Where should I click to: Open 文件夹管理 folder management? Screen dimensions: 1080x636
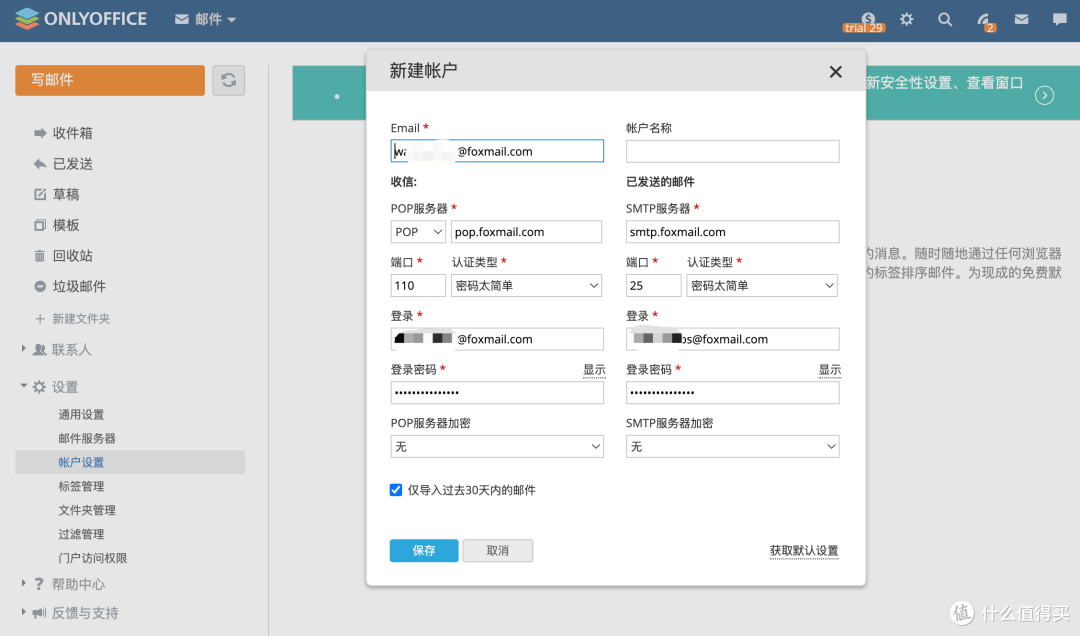(87, 511)
